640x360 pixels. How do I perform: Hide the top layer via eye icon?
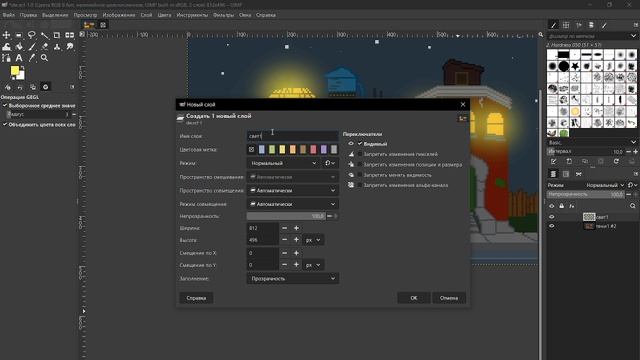pyautogui.click(x=552, y=217)
